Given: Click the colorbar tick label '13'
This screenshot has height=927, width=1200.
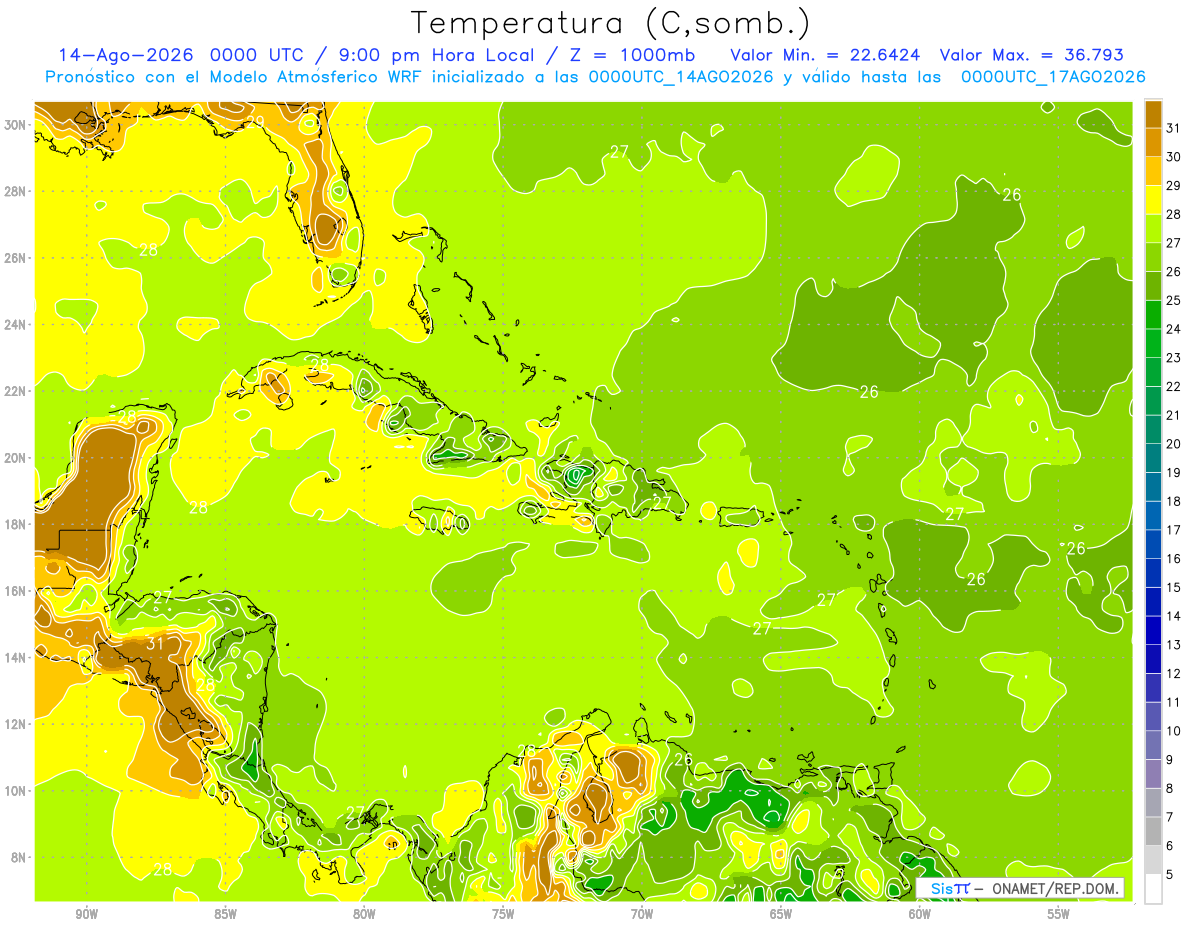Looking at the screenshot, I should point(1173,645).
